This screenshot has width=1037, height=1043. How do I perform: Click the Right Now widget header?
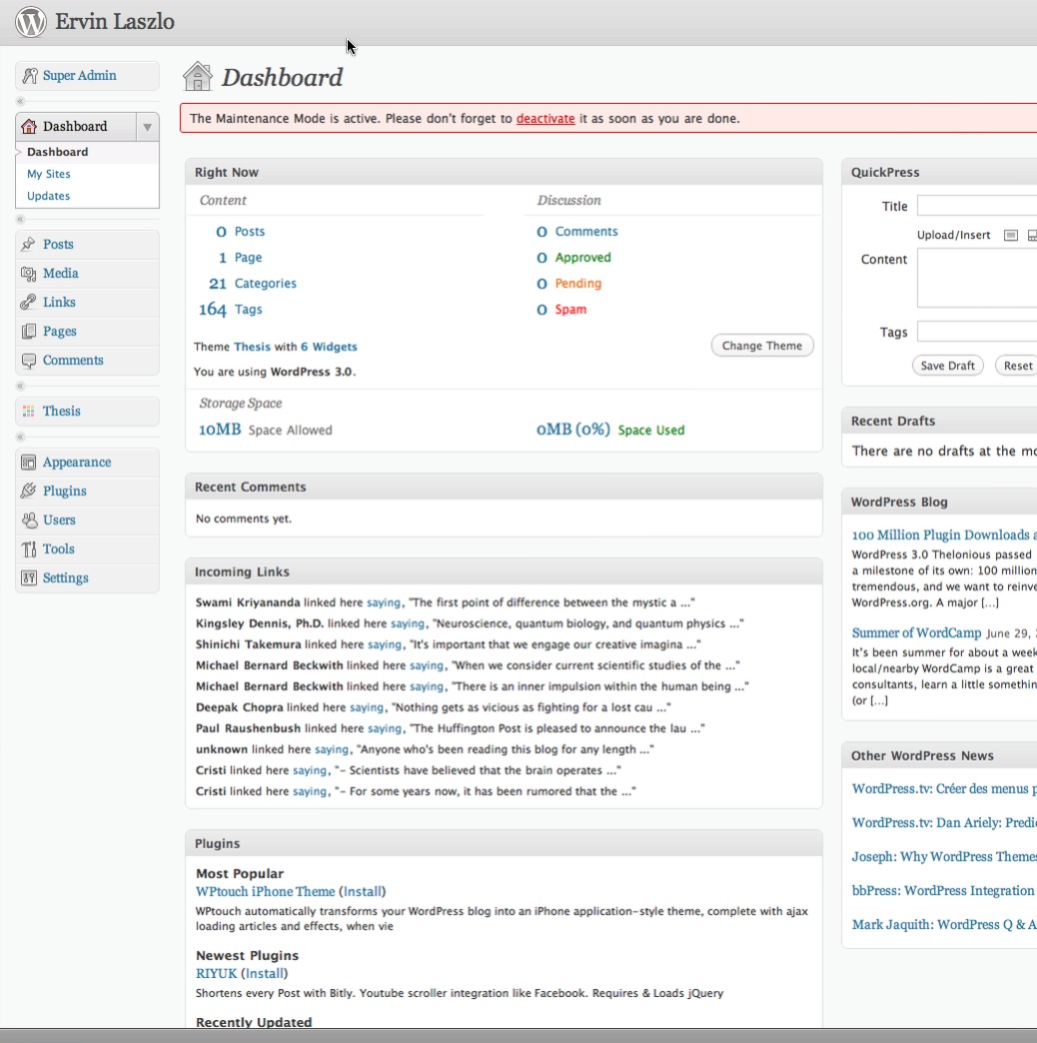coord(504,172)
